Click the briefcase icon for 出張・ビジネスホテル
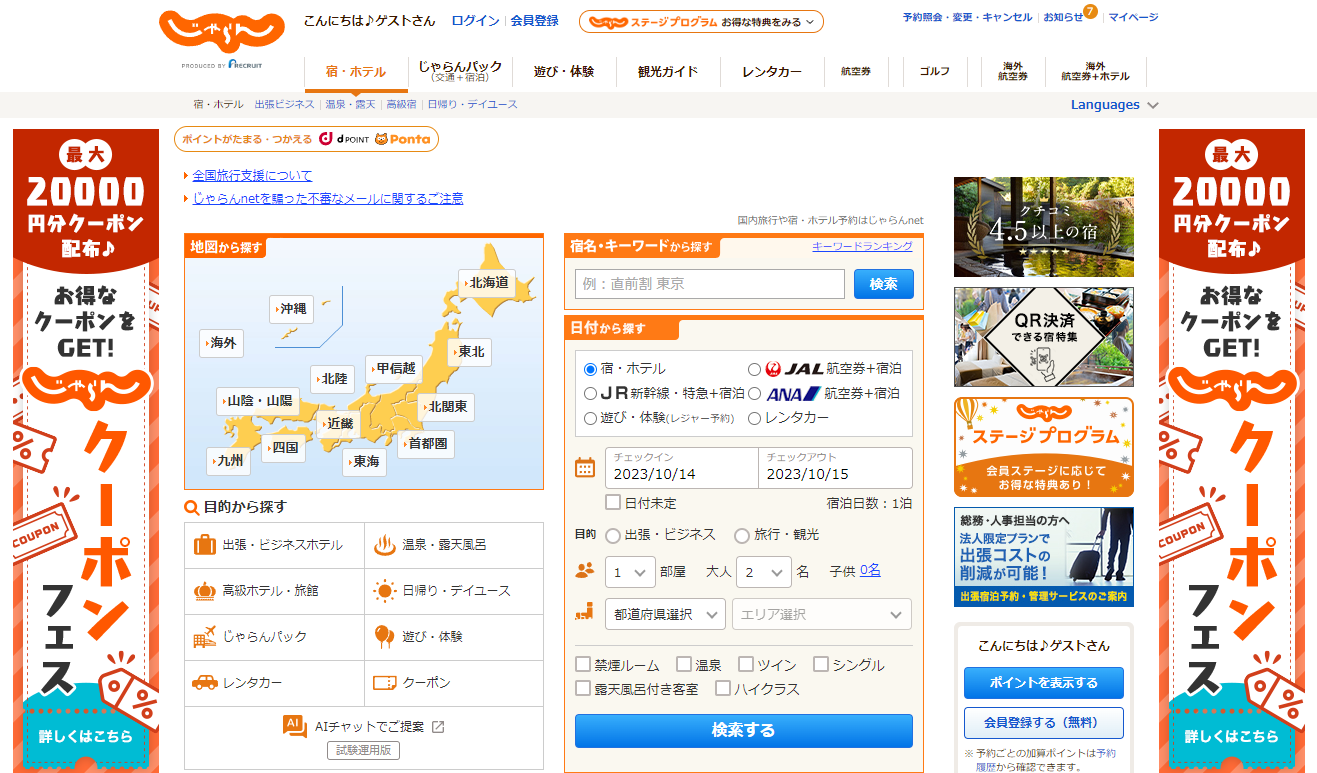Image resolution: width=1317 pixels, height=773 pixels. [205, 545]
